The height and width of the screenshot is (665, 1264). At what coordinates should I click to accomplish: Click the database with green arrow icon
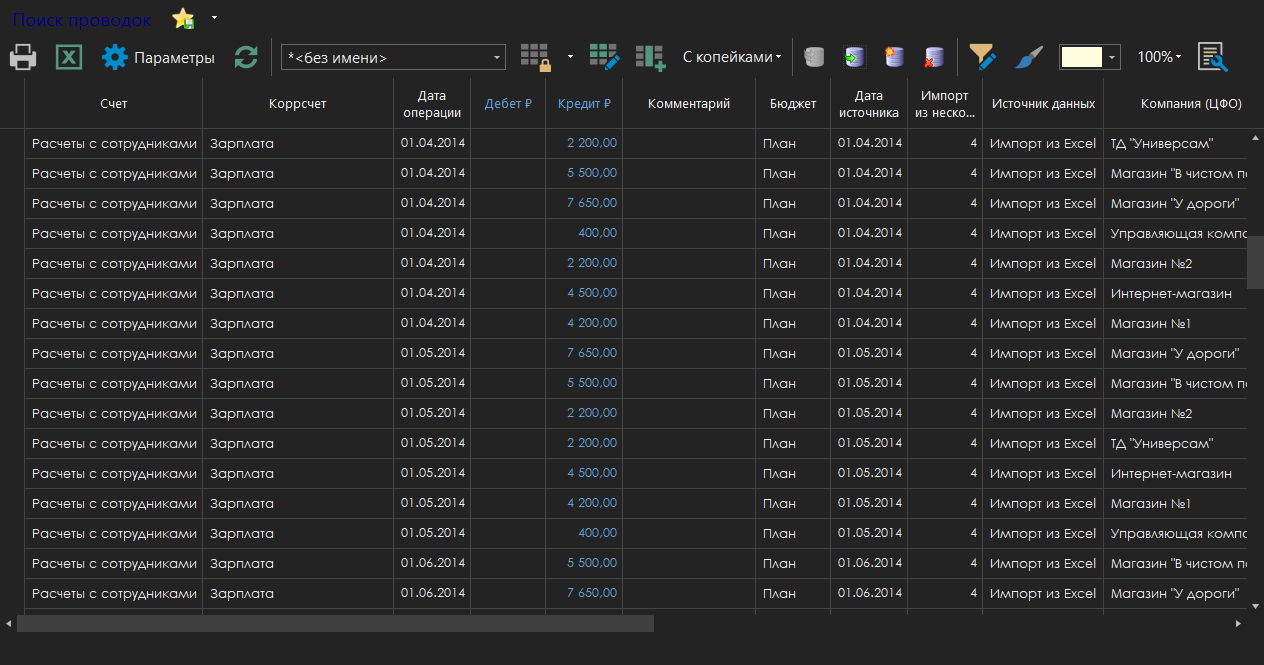click(854, 58)
